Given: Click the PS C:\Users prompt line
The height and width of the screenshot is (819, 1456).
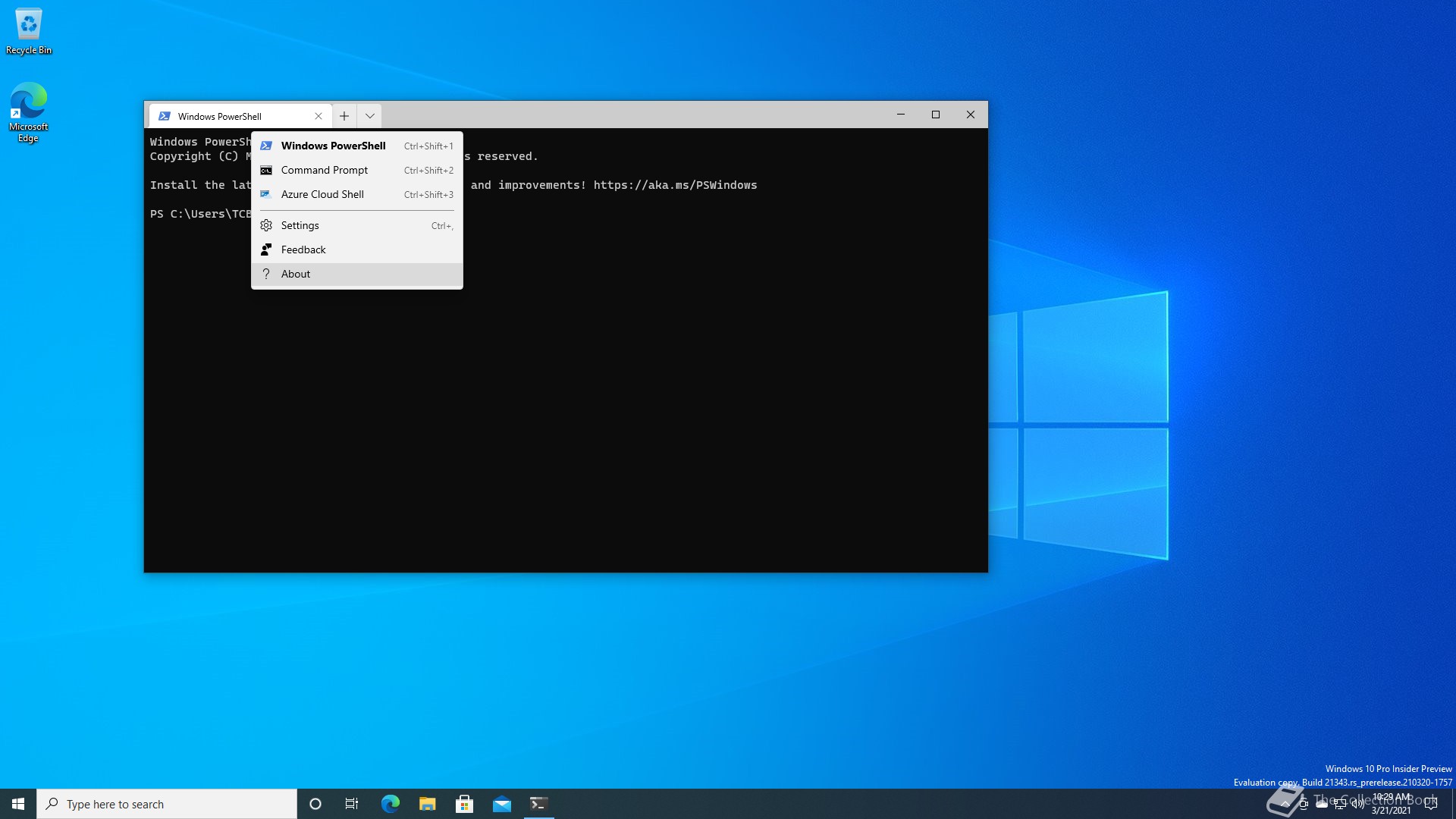Looking at the screenshot, I should (x=200, y=214).
